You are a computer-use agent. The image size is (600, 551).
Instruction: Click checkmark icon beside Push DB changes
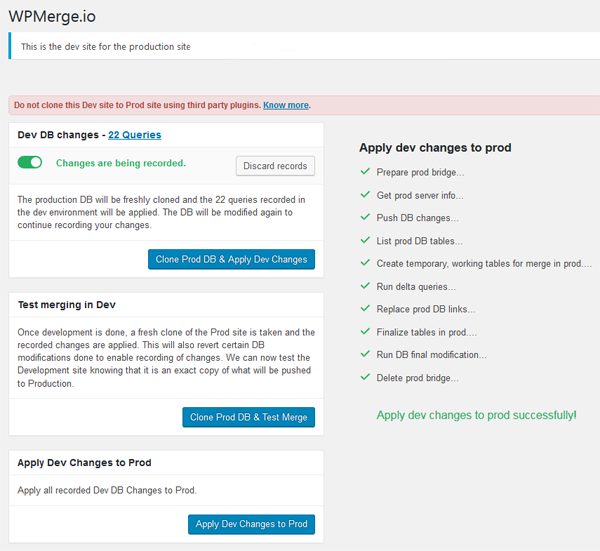pyautogui.click(x=365, y=217)
